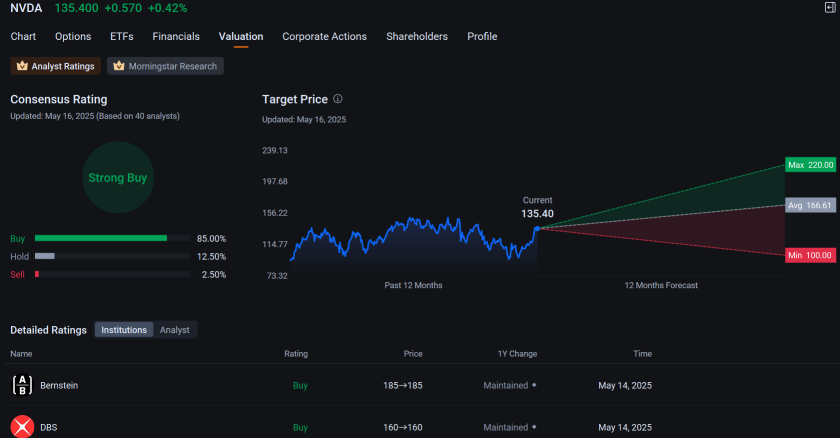Open the DBS row name
The height and width of the screenshot is (438, 840).
[x=49, y=427]
